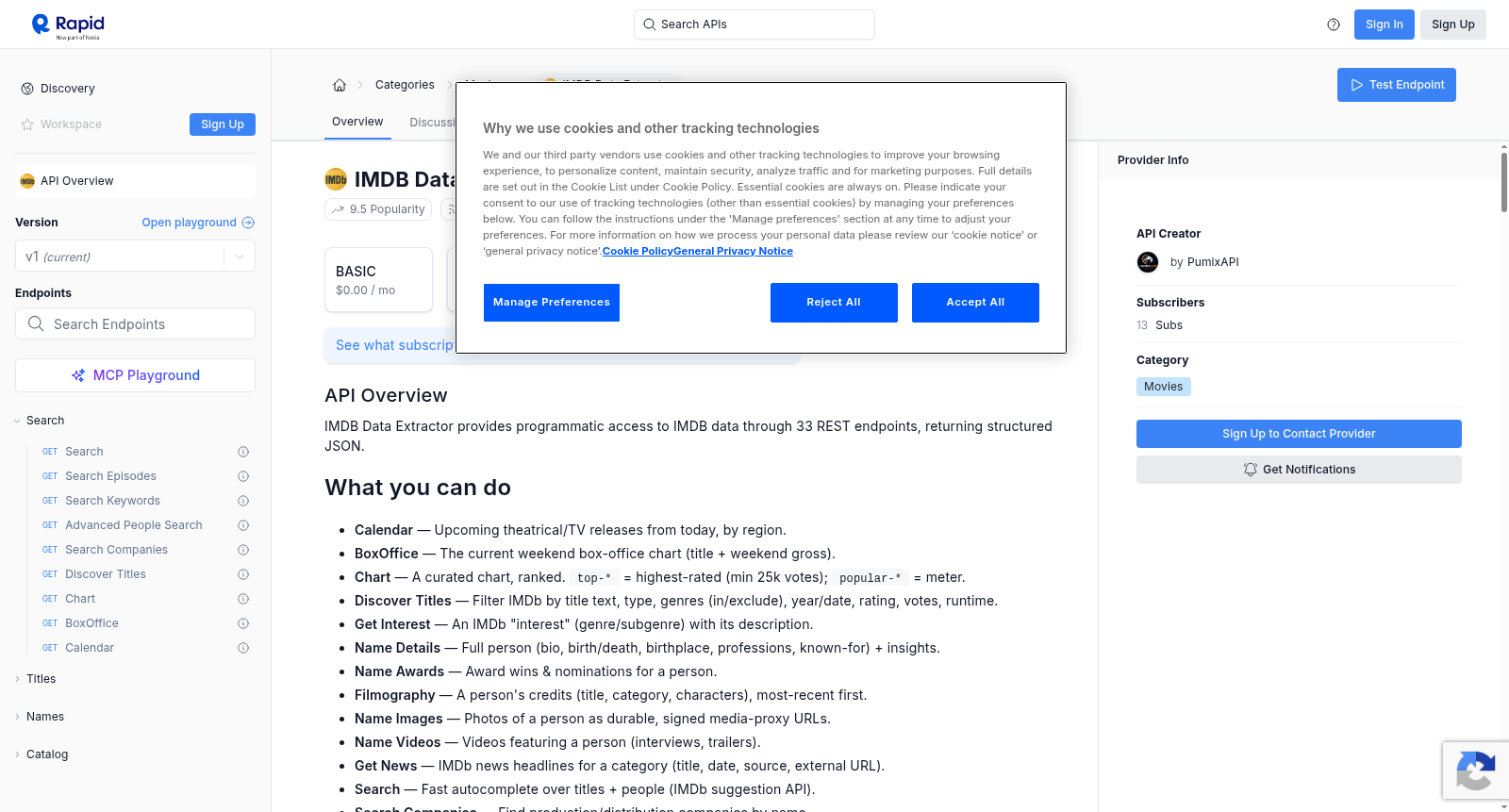The image size is (1509, 812).
Task: Click the bell icon in Get Notifications
Action: point(1251,470)
